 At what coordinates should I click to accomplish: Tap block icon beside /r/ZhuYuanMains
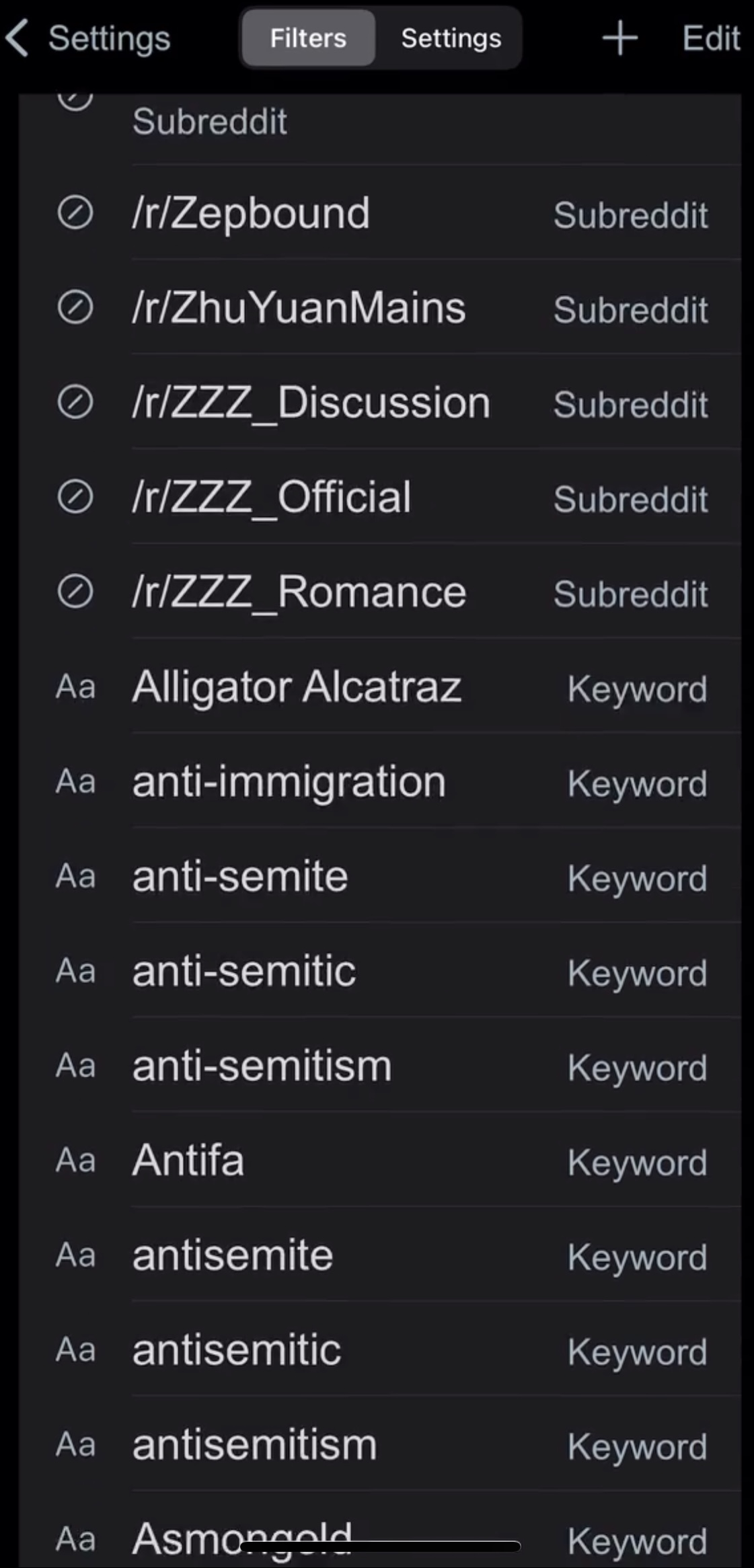(75, 308)
